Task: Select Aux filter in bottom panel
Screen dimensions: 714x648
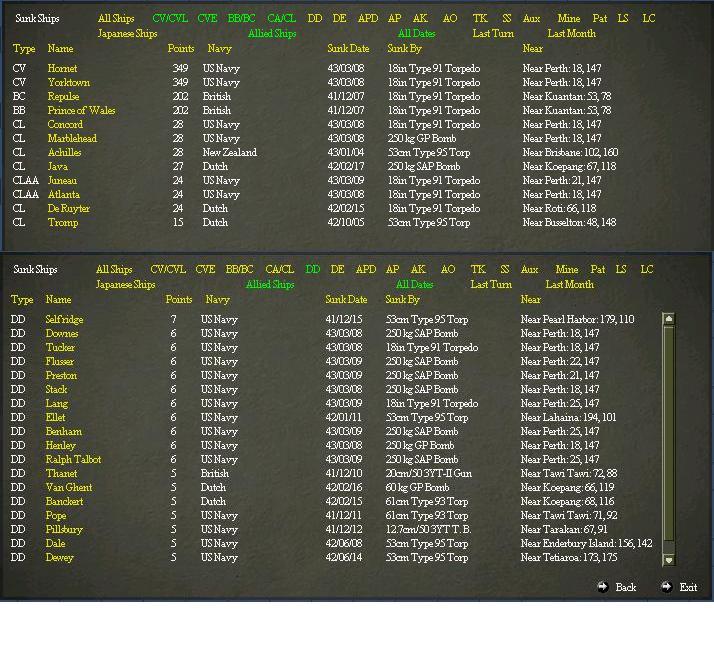Action: coord(530,270)
